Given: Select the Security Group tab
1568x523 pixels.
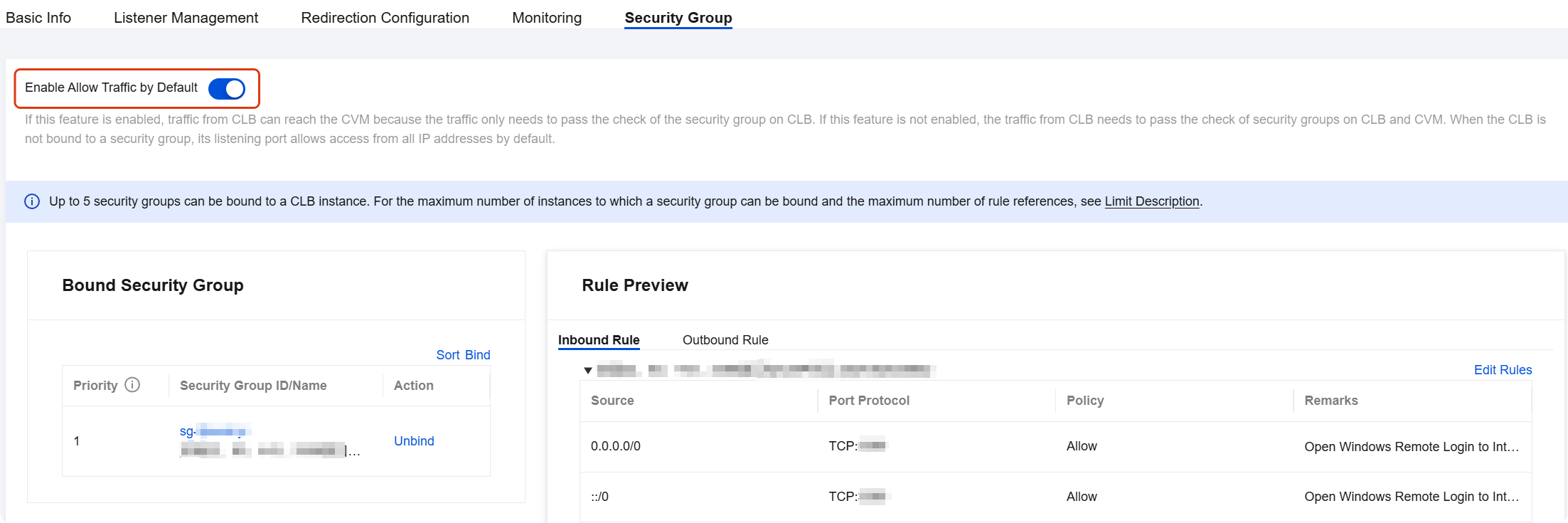Looking at the screenshot, I should coord(678,18).
